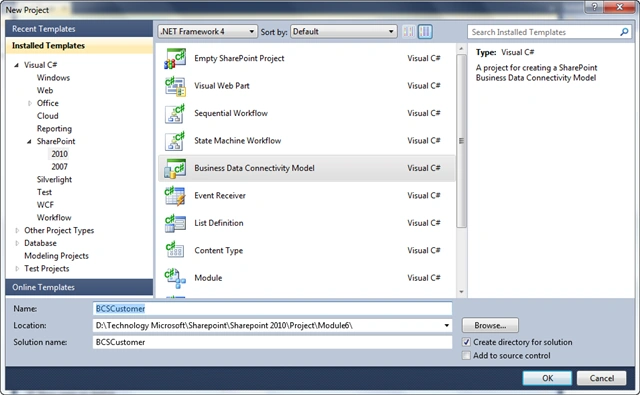The width and height of the screenshot is (640, 395).
Task: Select Cloud in the templates tree
Action: click(x=47, y=116)
